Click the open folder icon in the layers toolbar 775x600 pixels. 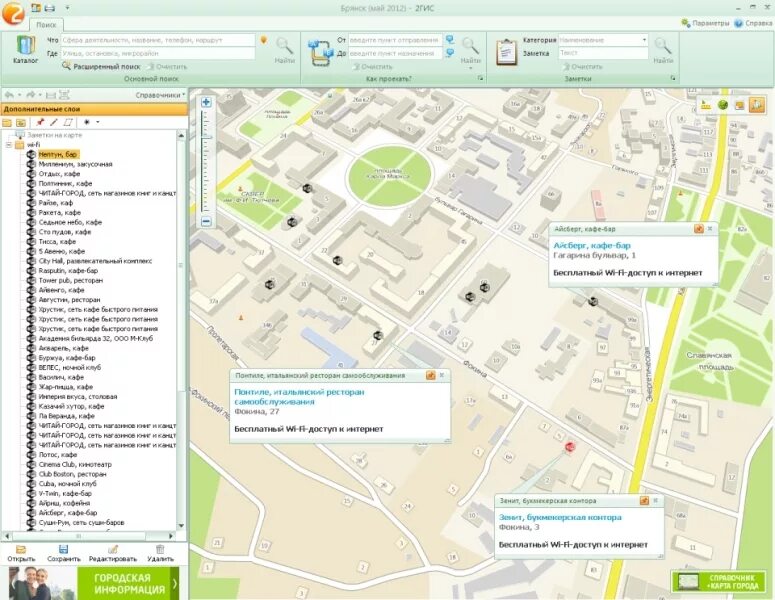21,122
